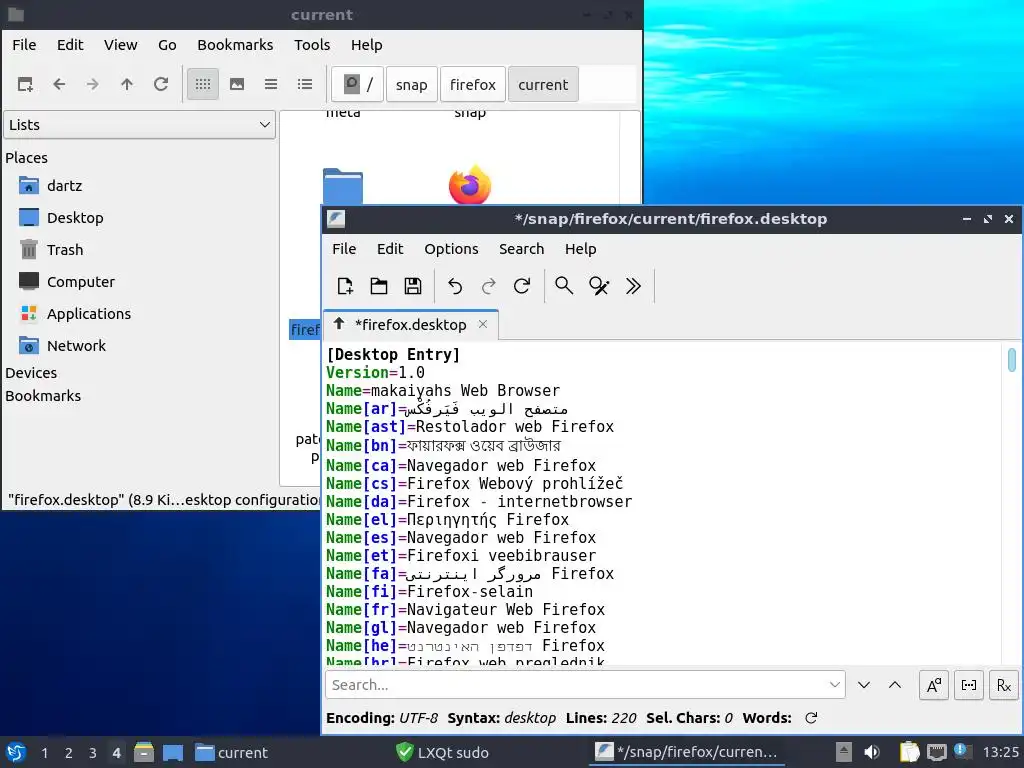This screenshot has height=768, width=1024.
Task: Open a file using FeatherPad folder icon
Action: pyautogui.click(x=379, y=286)
